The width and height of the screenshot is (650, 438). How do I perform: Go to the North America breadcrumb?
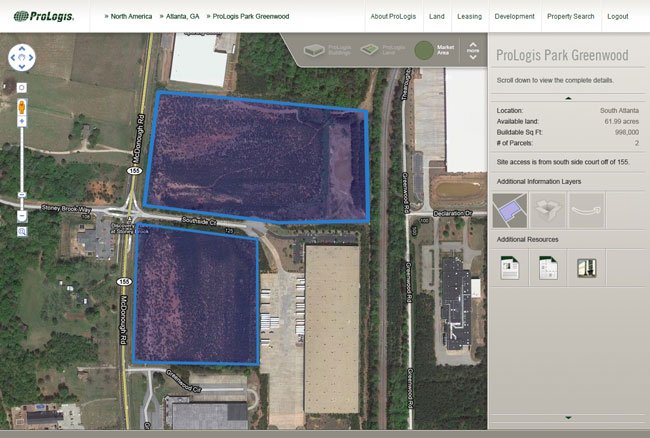tap(131, 17)
